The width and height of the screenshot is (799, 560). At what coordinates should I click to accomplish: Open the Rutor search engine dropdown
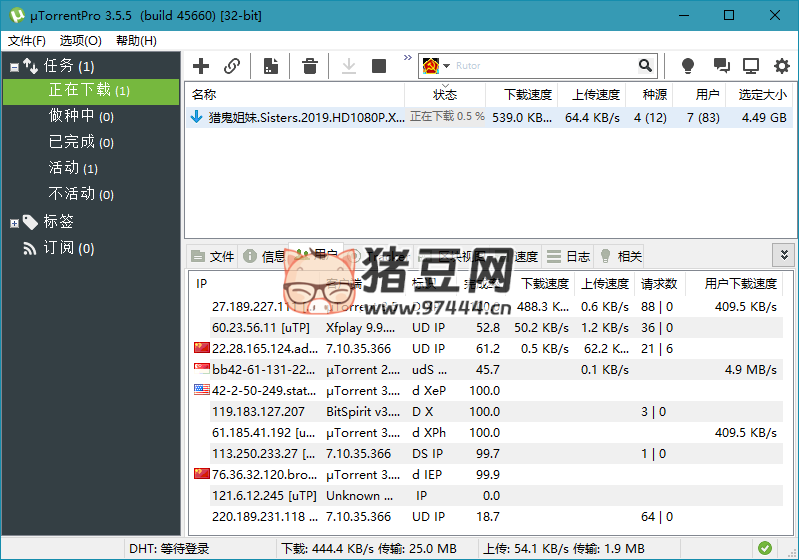click(x=436, y=66)
